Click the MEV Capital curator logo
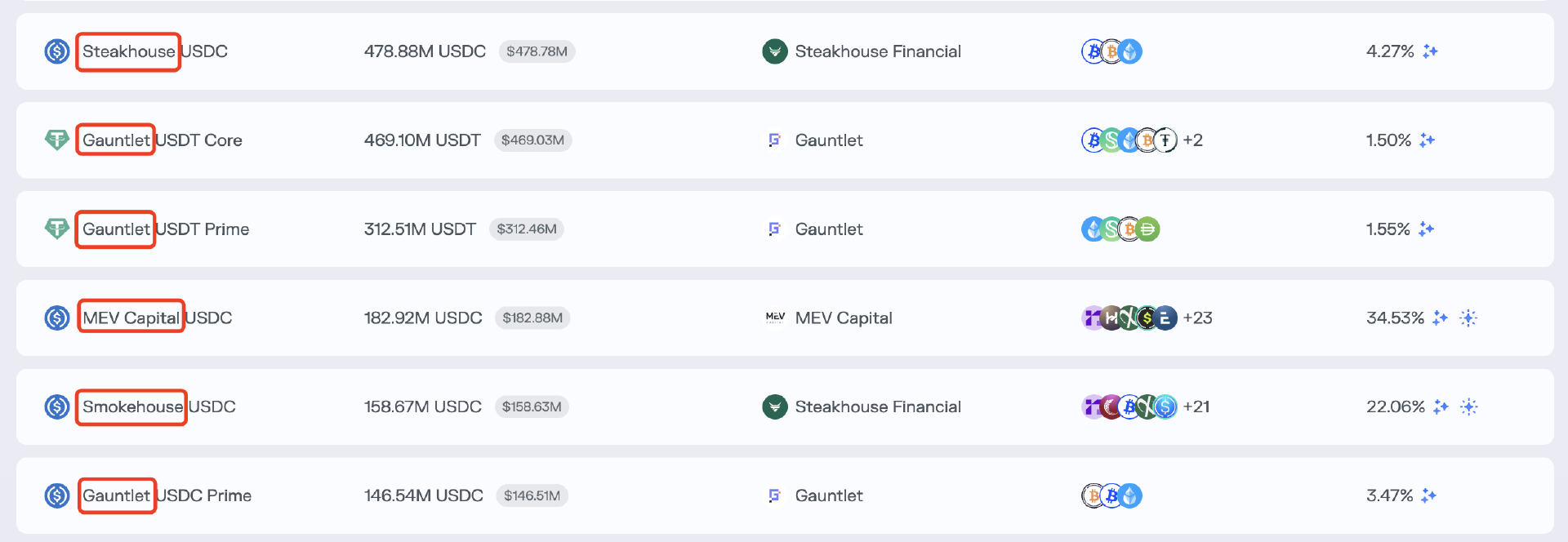 tap(774, 318)
